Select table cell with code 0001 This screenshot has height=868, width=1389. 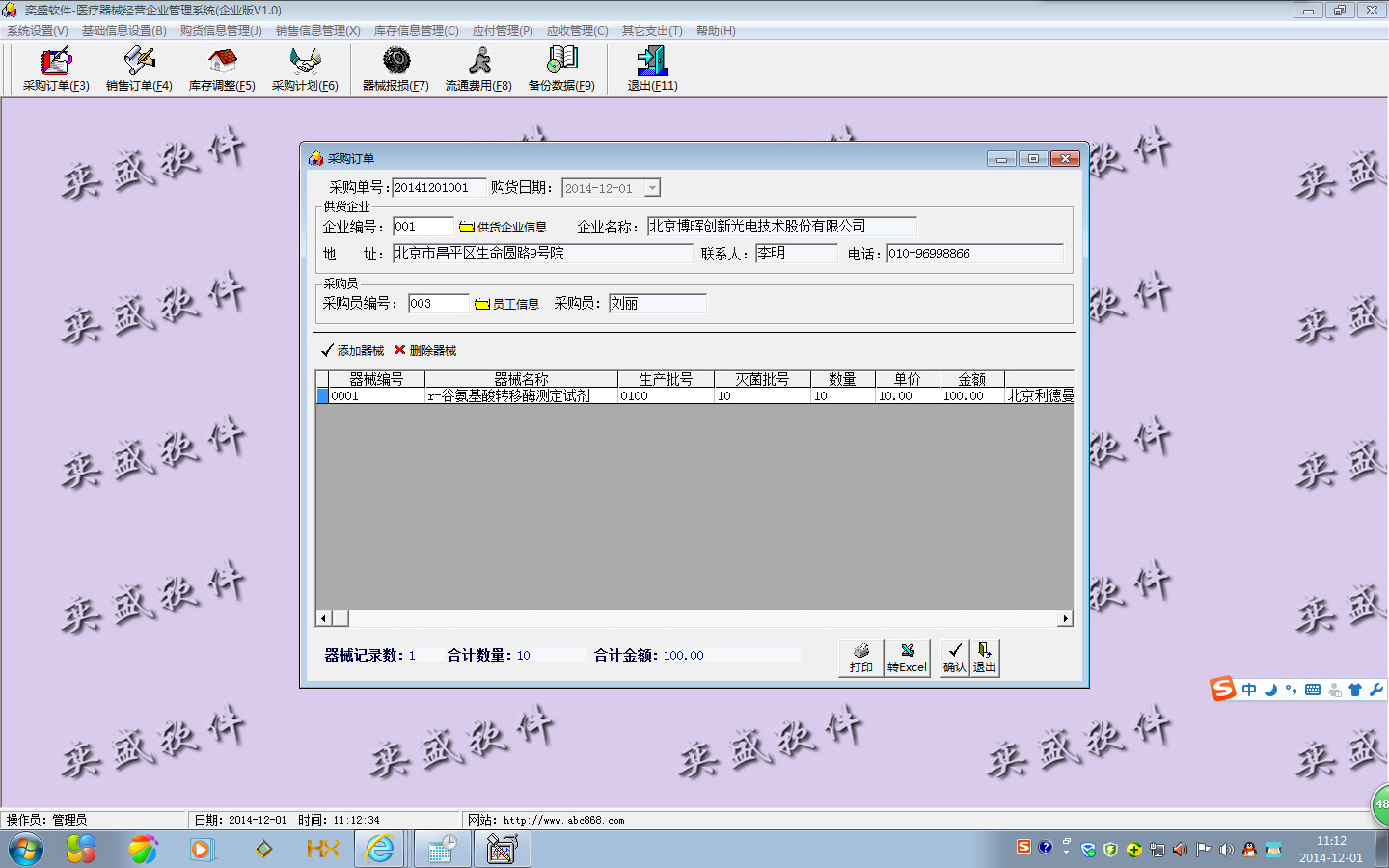click(x=377, y=396)
